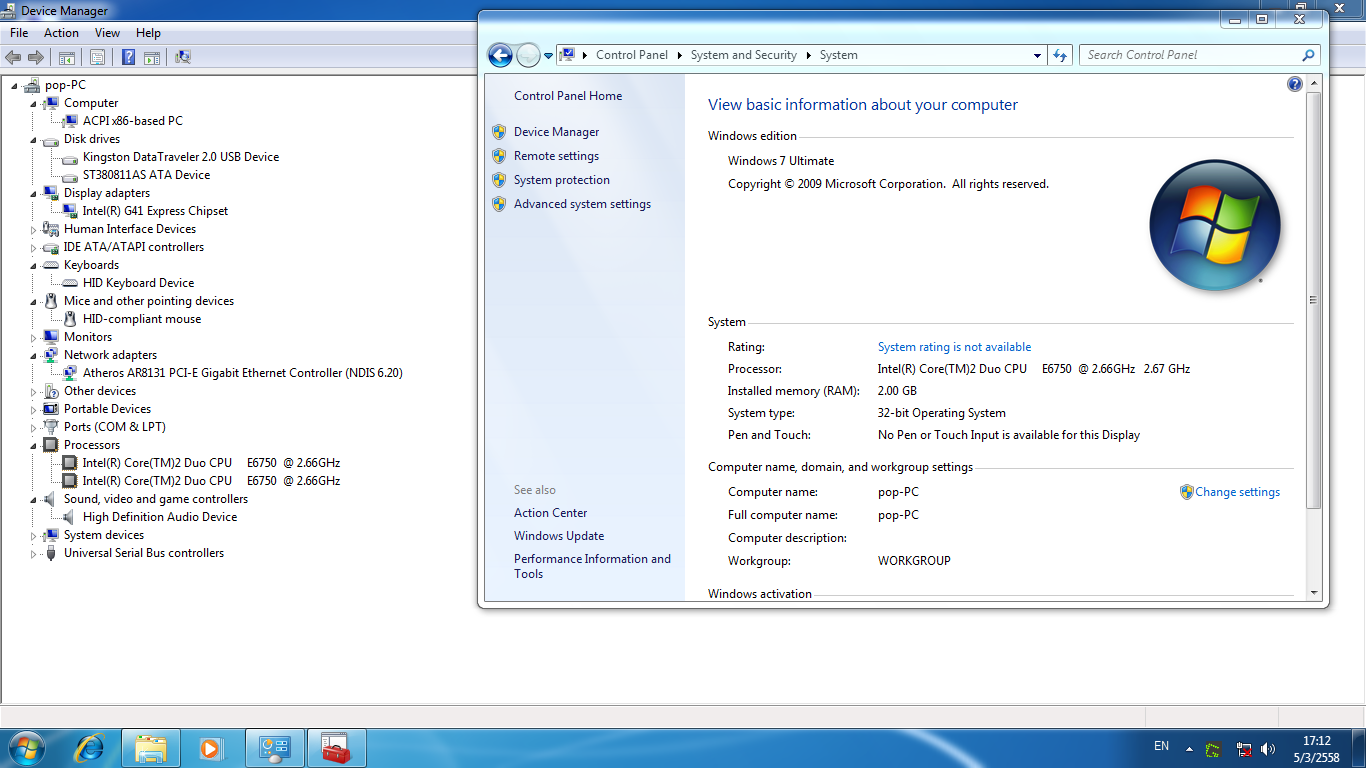Open the File menu in Device Manager
The image size is (1366, 768).
[x=19, y=33]
